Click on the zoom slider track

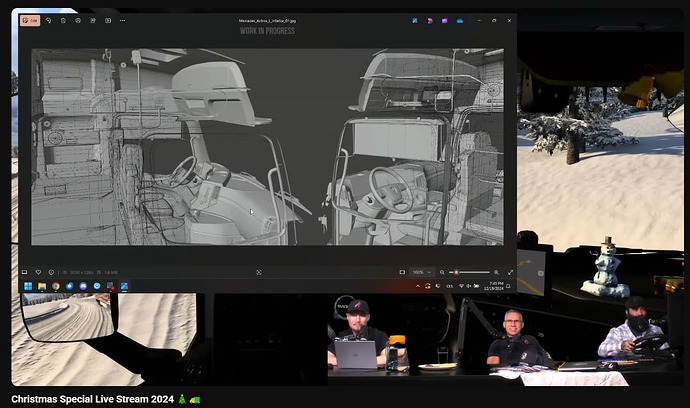coord(472,272)
